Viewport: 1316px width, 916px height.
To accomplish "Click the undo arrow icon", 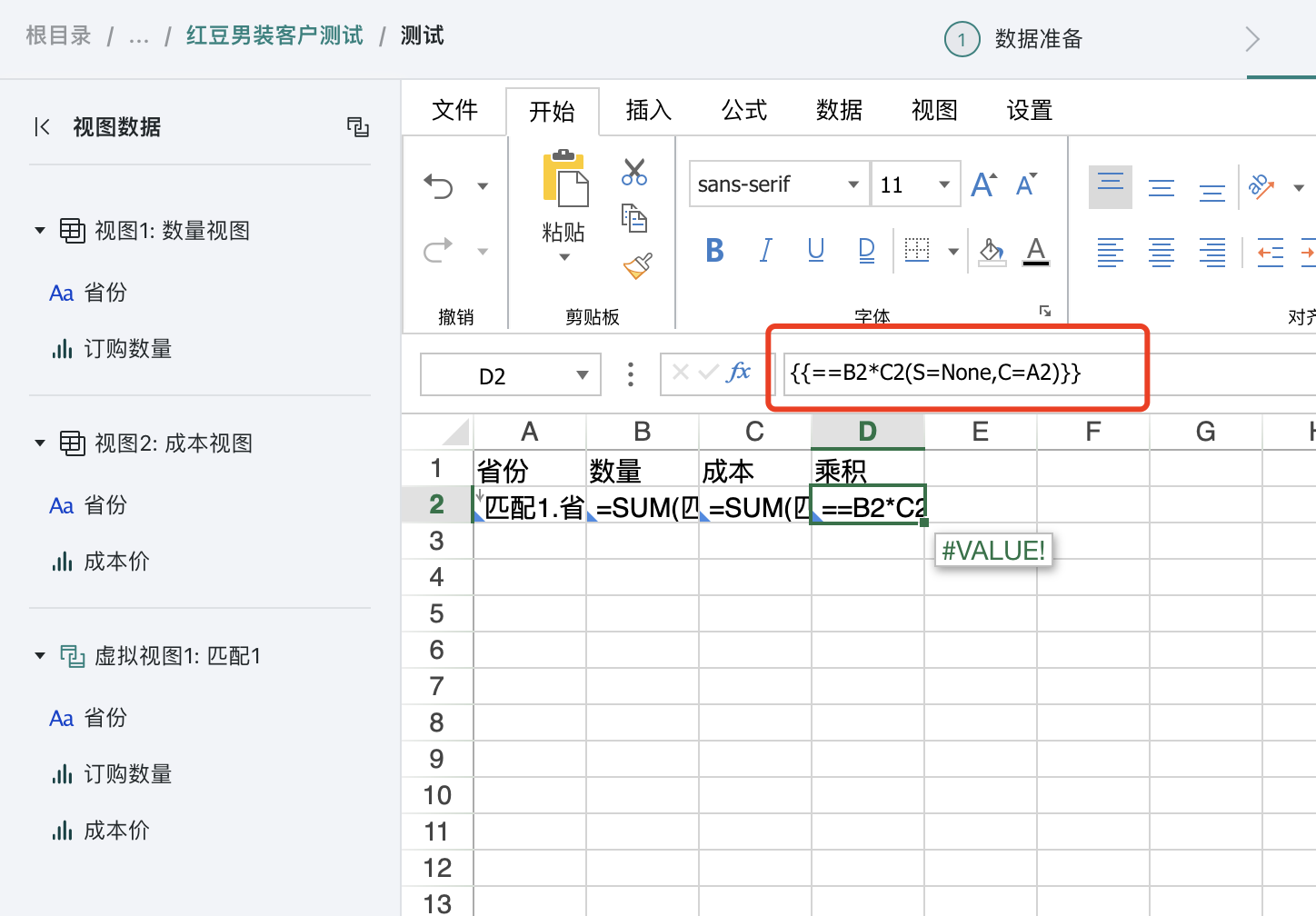I will (438, 186).
